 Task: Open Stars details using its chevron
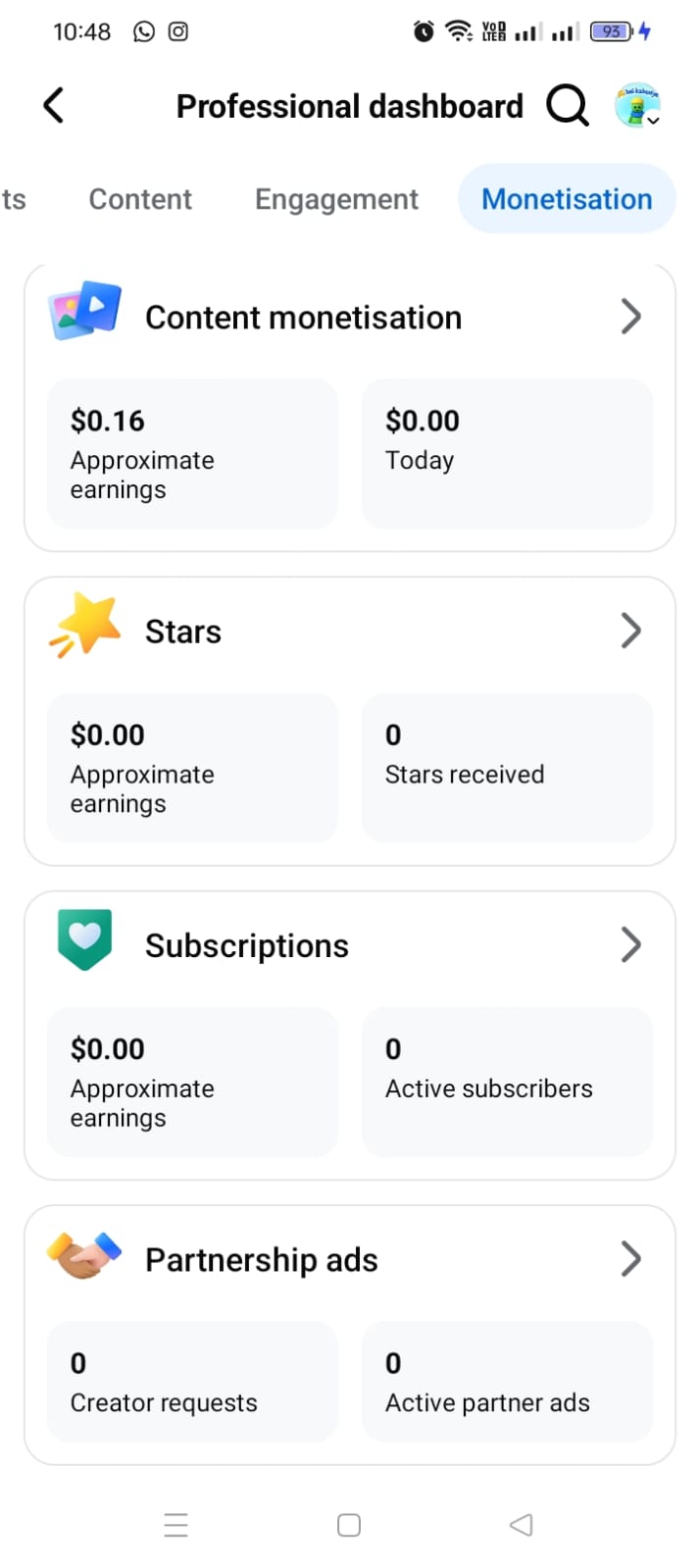630,631
